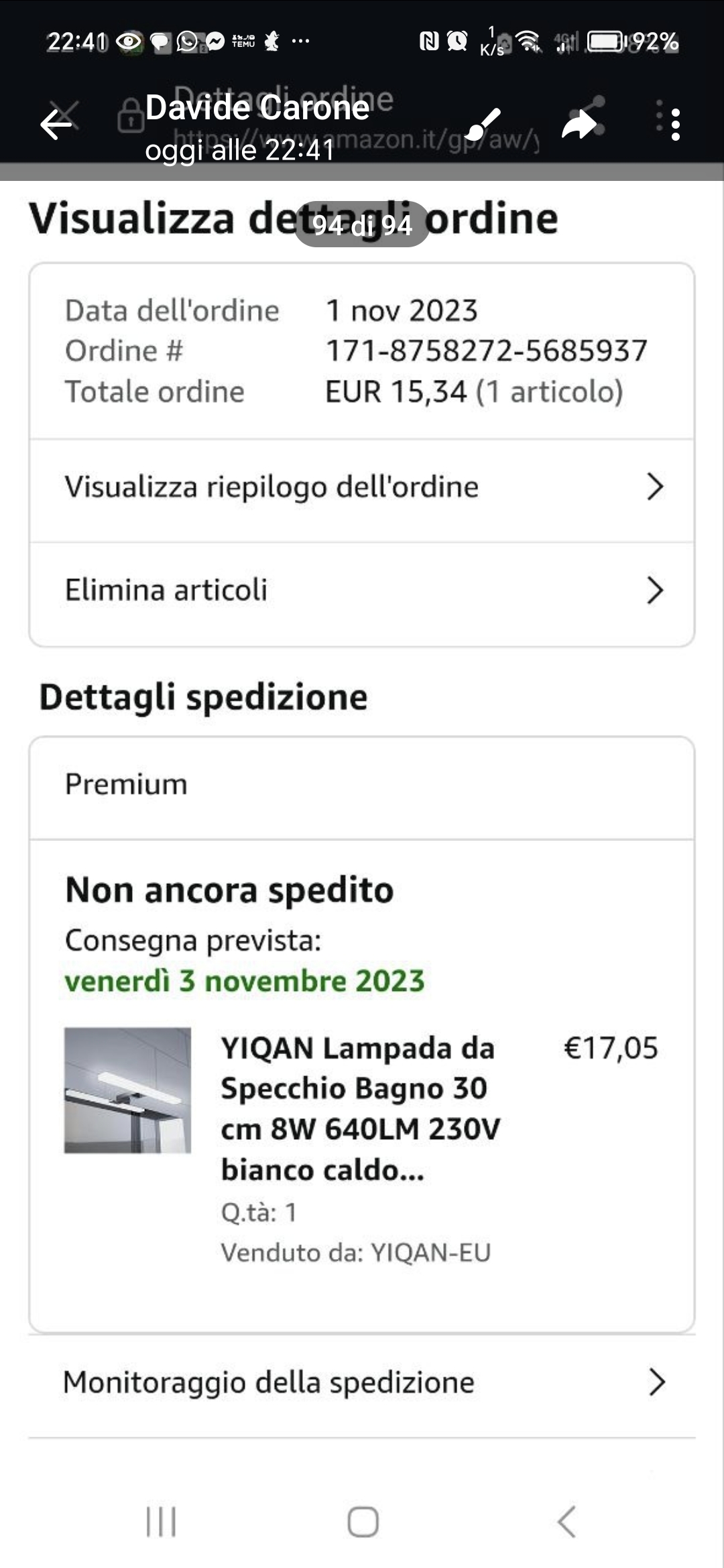Expand Visualizza riepilogo dell'ordine chevron
This screenshot has height=1568, width=724.
click(x=655, y=486)
